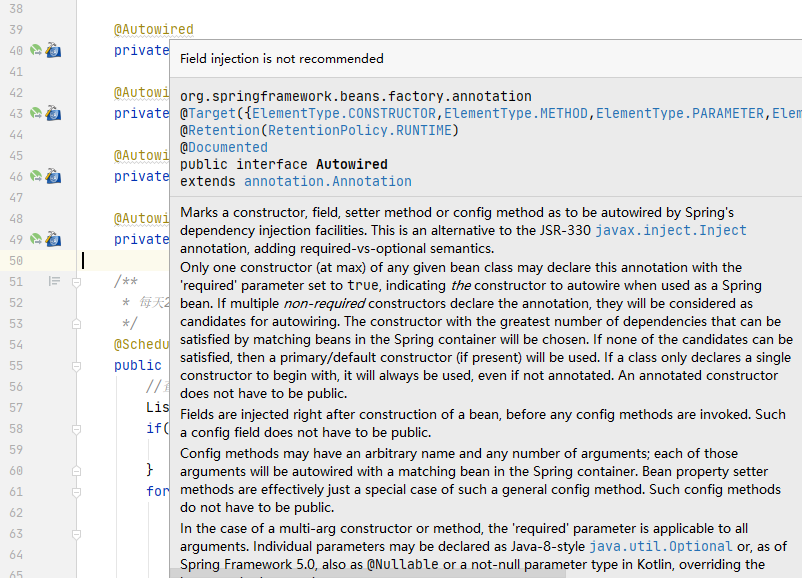This screenshot has width=802, height=578.
Task: Follow the javax.inject.Inject link
Action: pos(671,231)
